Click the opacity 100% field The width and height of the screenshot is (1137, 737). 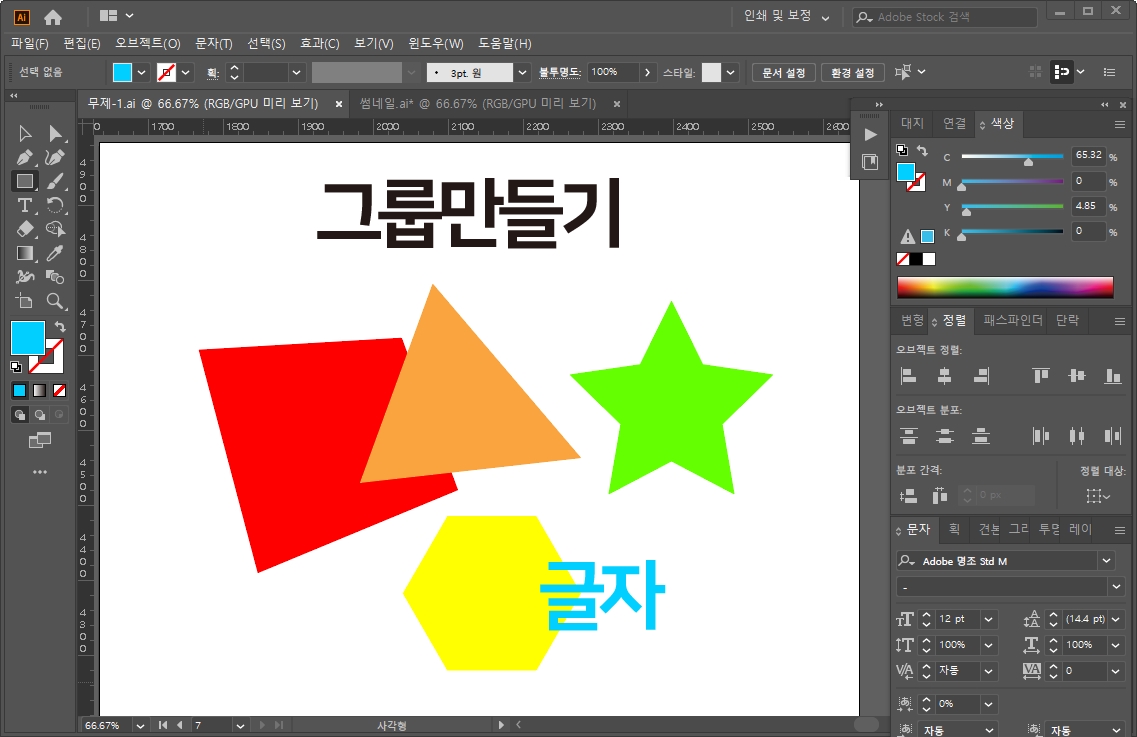click(x=613, y=73)
